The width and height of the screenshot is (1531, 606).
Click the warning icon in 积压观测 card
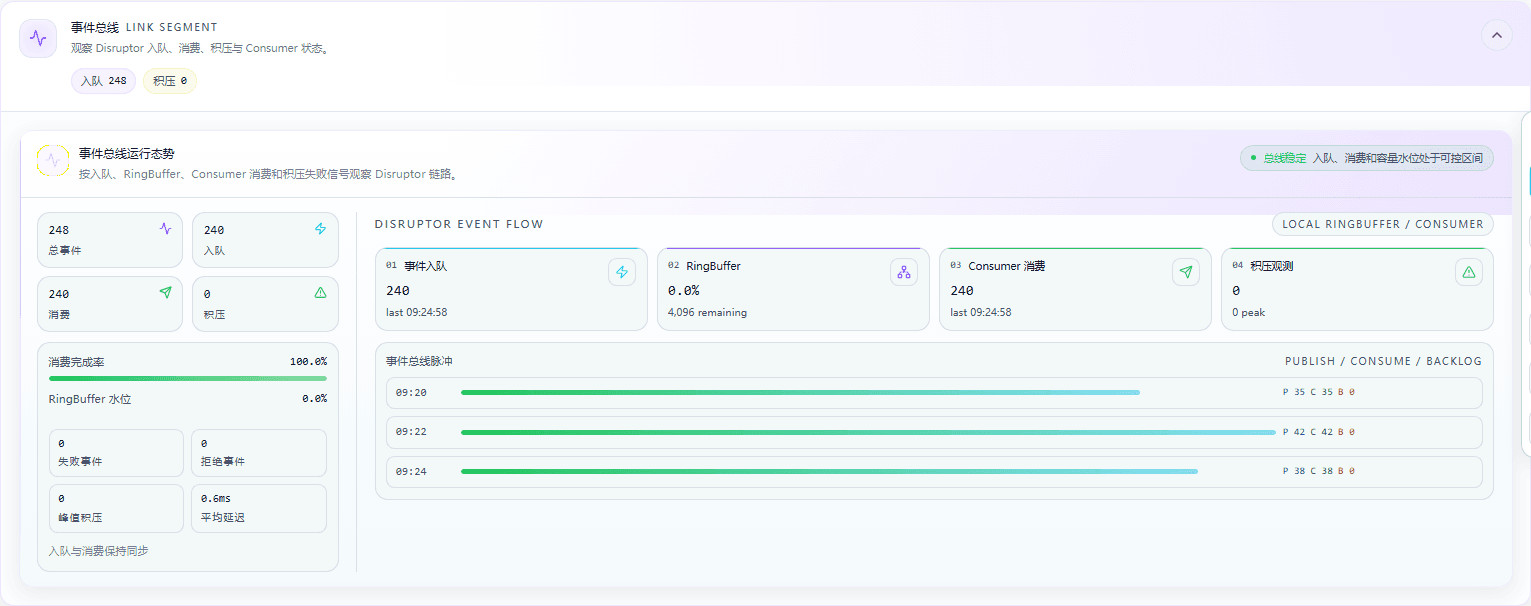1469,272
